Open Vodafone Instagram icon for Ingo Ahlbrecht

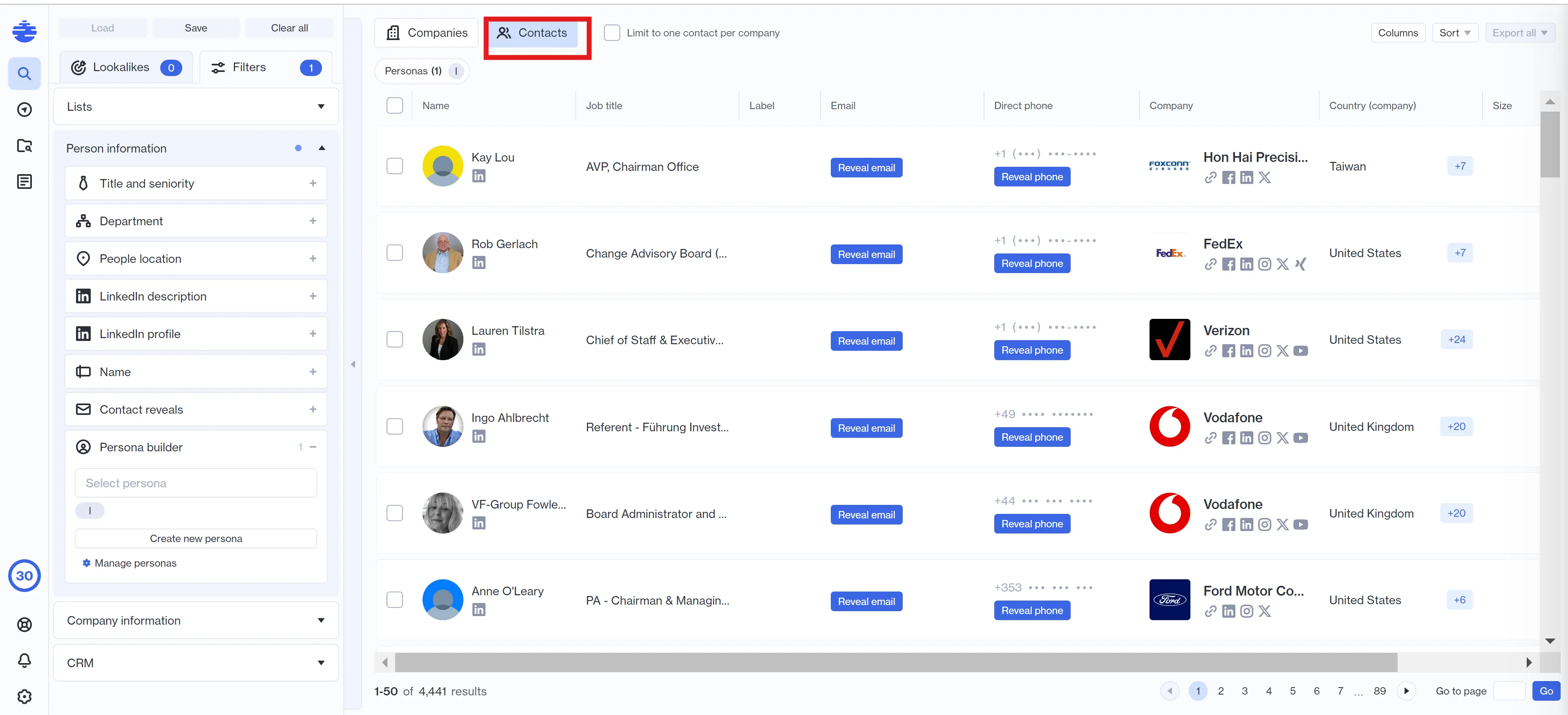coord(1264,438)
